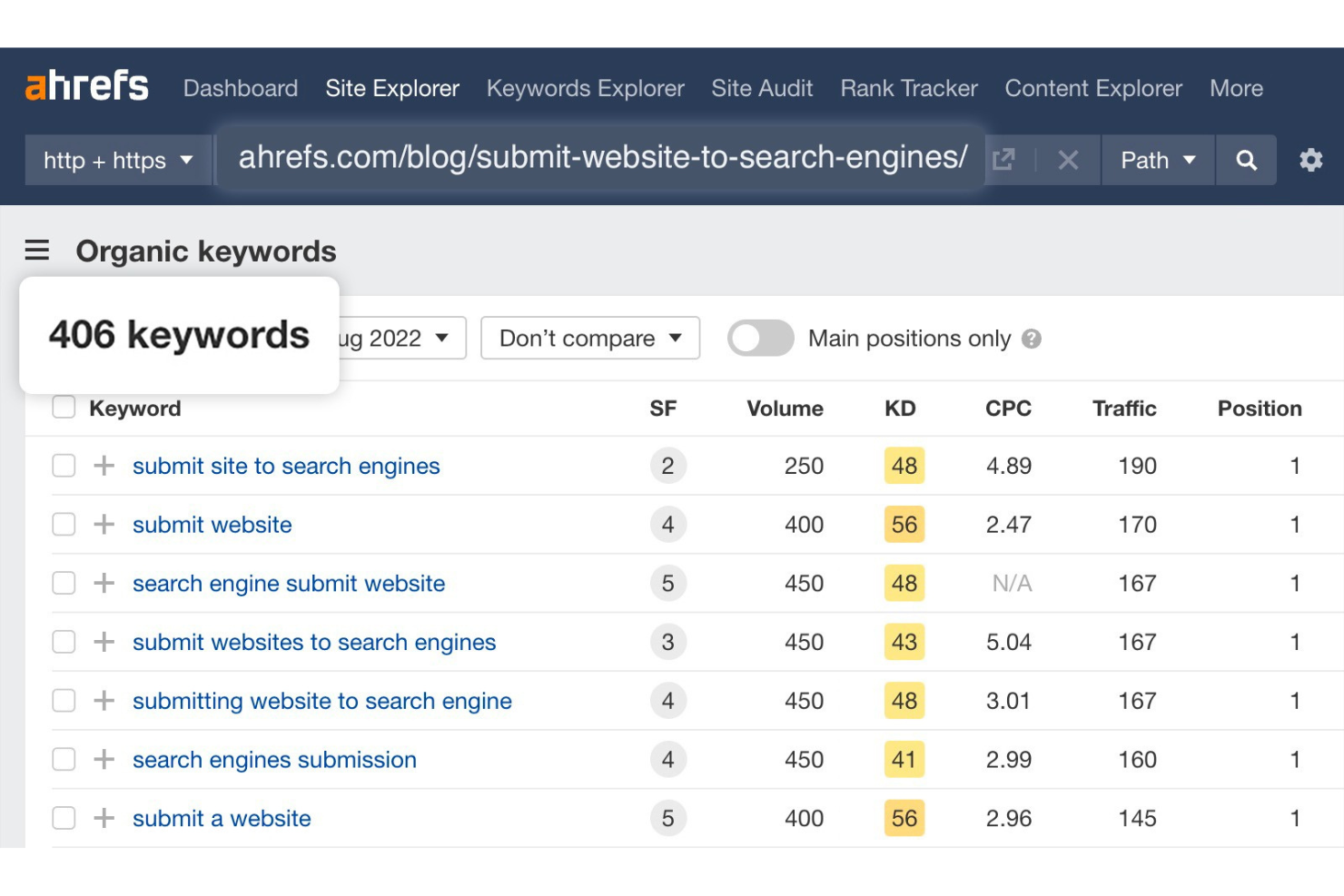Click the KD 43 difficulty badge

904,642
